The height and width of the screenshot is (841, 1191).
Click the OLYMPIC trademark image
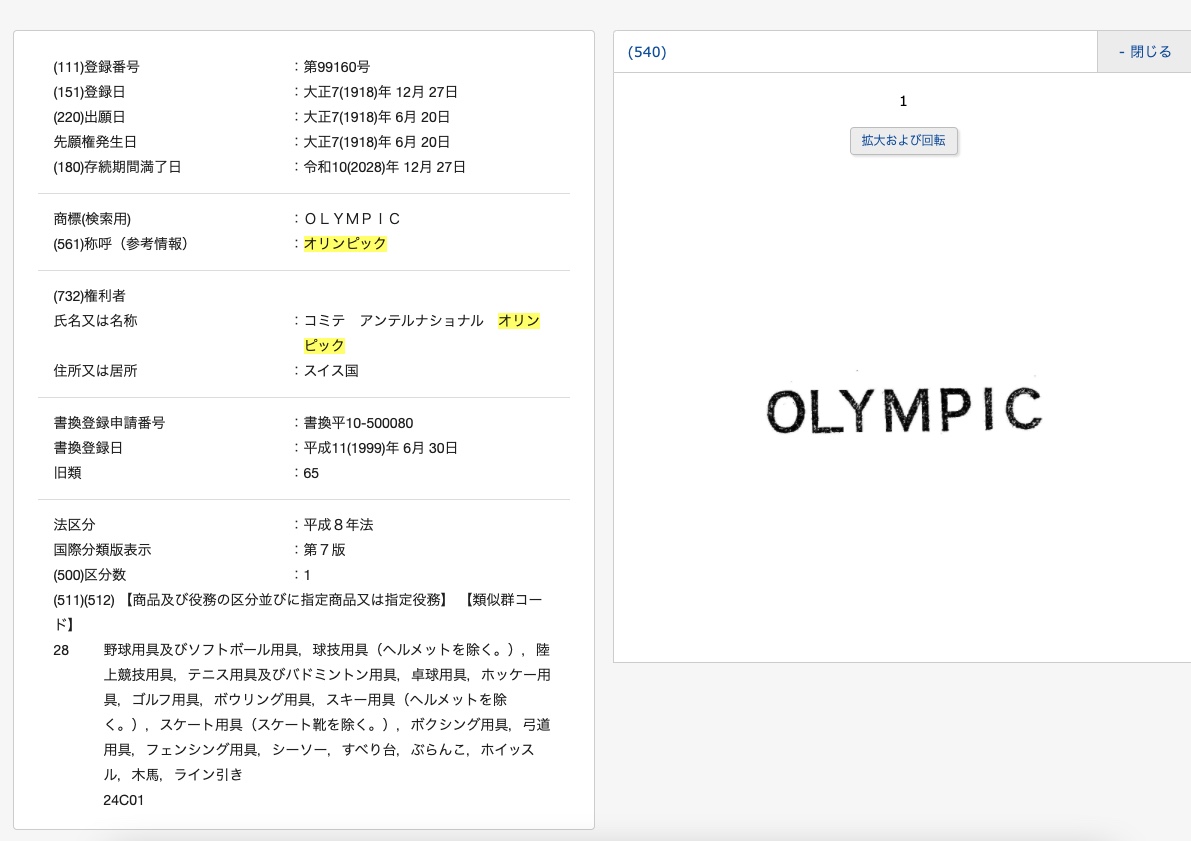903,409
